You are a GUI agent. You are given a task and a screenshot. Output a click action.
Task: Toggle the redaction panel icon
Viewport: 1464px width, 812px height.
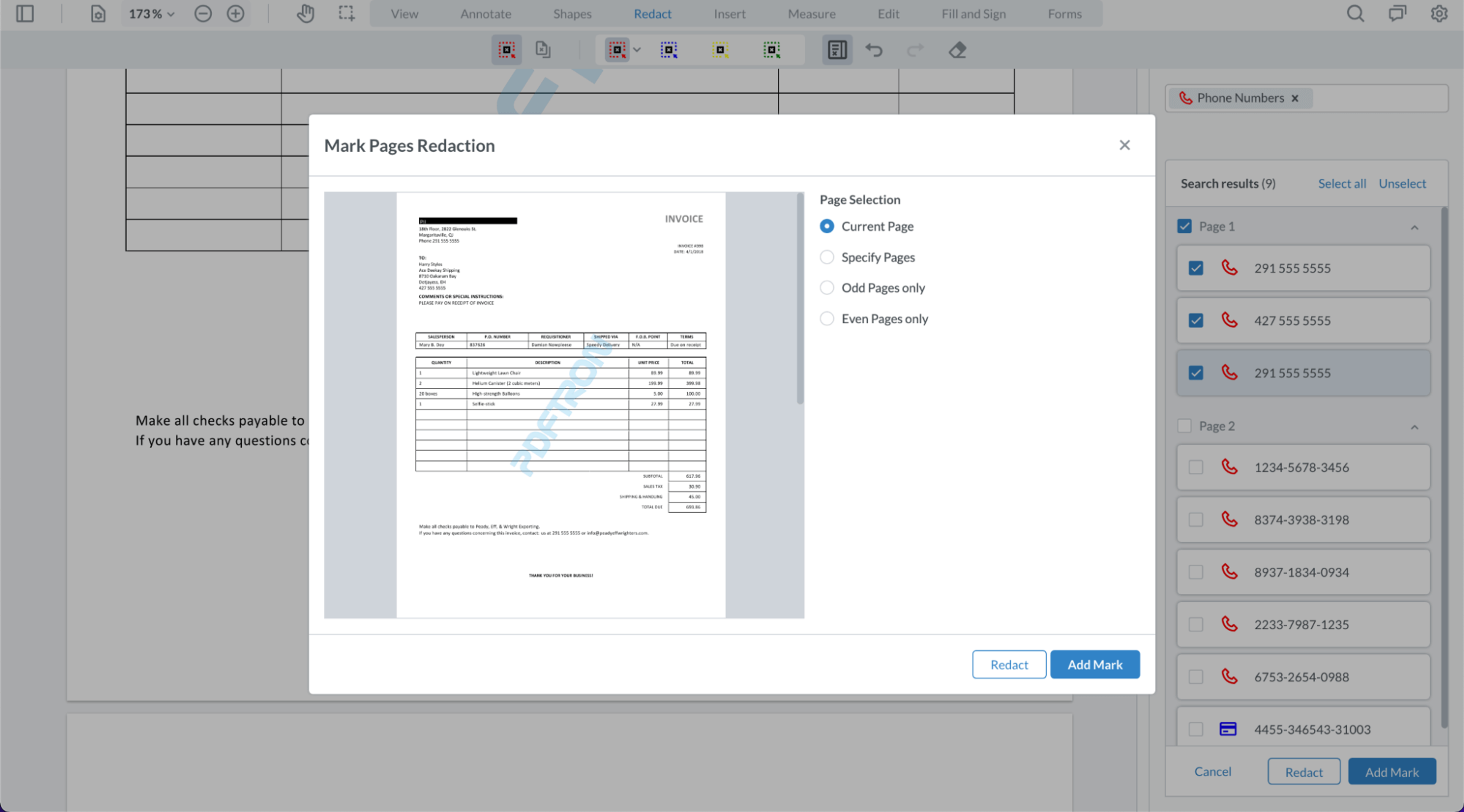836,50
